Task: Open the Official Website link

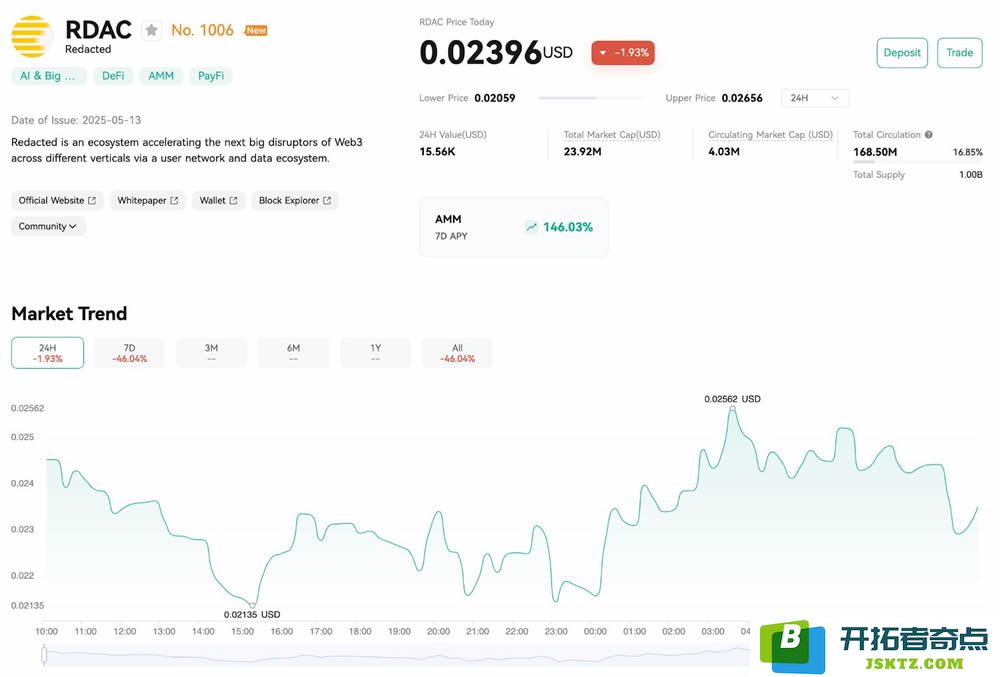Action: coord(57,200)
